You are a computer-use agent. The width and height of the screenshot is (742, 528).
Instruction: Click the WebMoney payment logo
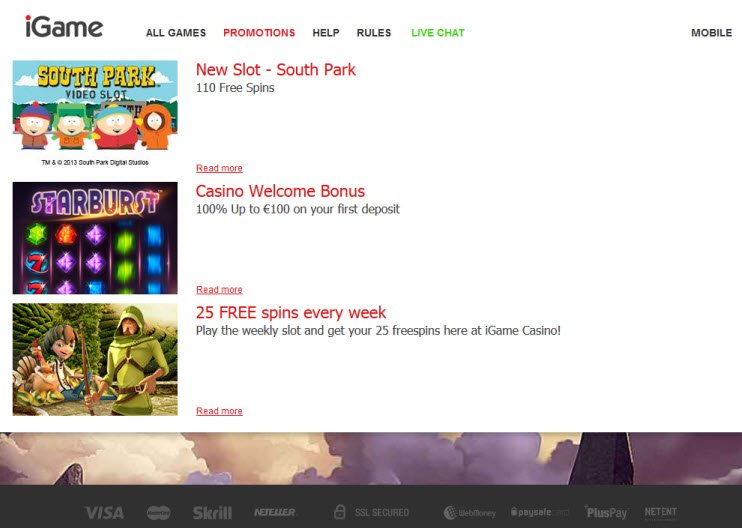coord(470,512)
